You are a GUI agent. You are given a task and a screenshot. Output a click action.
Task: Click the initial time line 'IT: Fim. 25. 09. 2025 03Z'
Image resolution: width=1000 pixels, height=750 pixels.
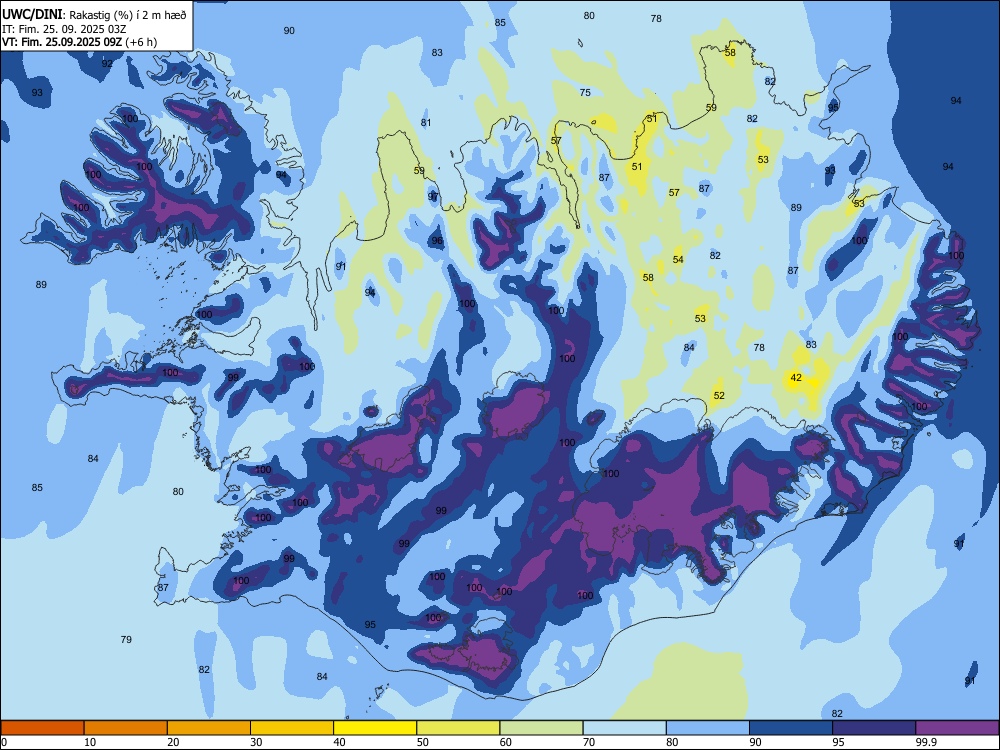tap(64, 29)
